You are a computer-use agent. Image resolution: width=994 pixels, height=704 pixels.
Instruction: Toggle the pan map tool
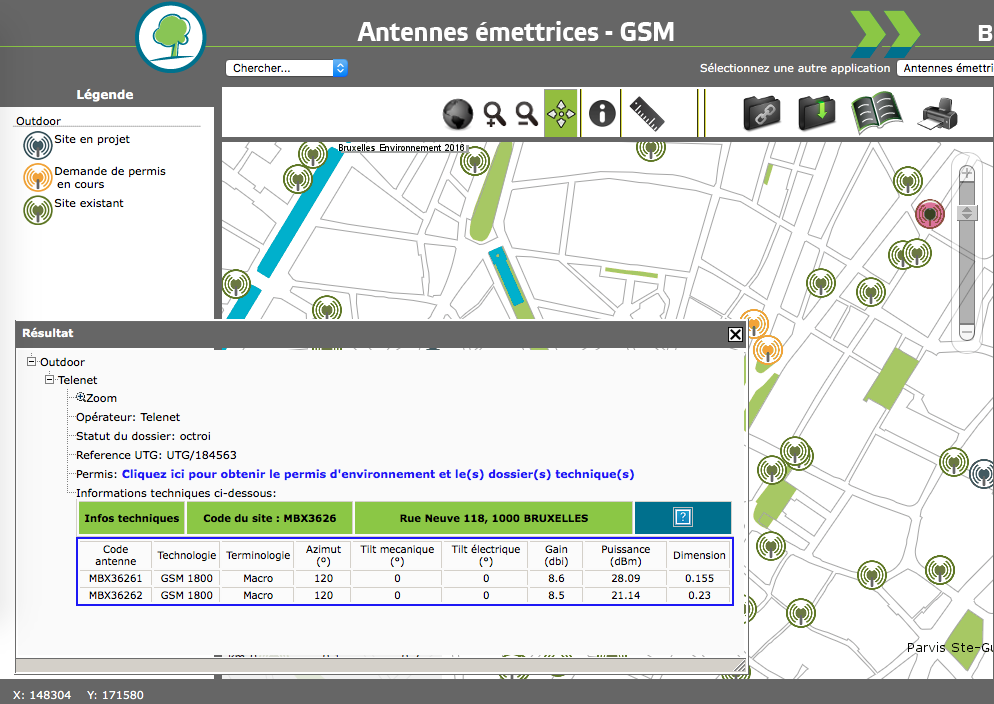[x=561, y=113]
